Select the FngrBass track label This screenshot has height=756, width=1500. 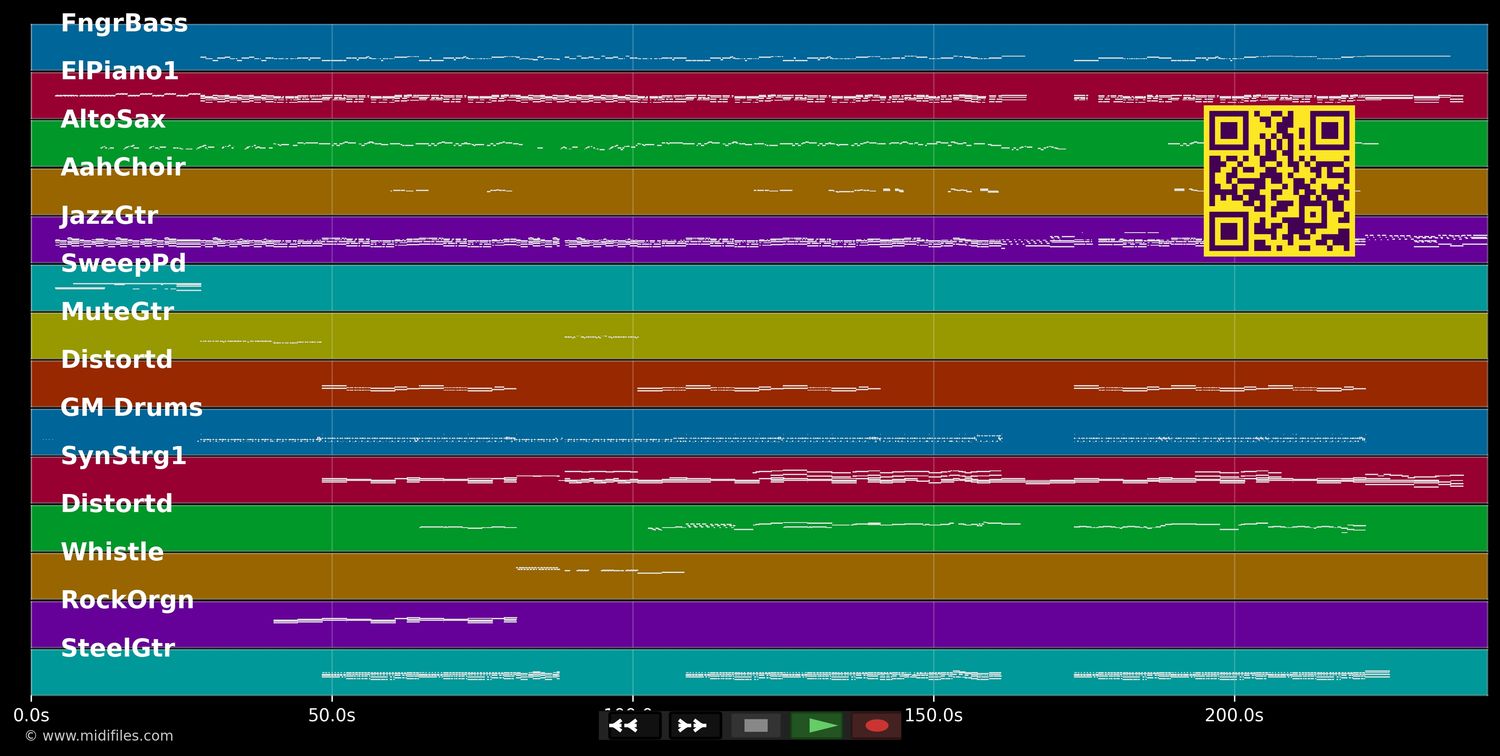[124, 24]
